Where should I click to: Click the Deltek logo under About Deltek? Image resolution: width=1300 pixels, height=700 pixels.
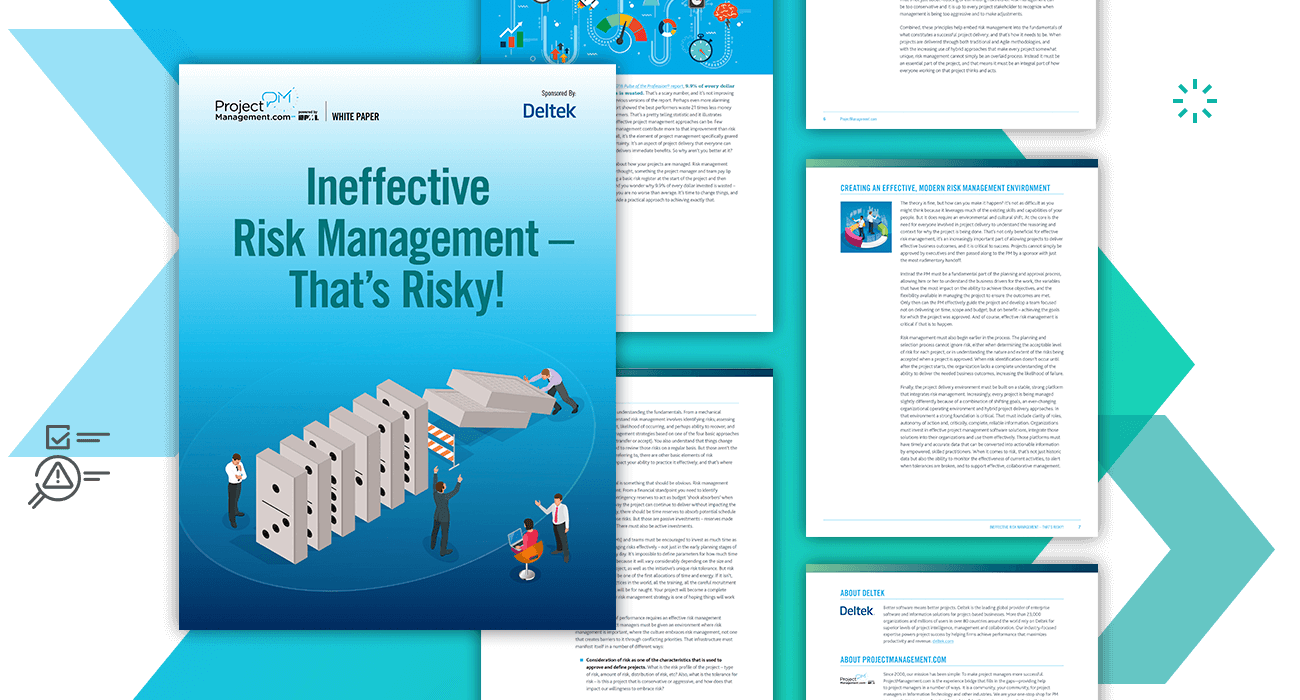point(856,611)
